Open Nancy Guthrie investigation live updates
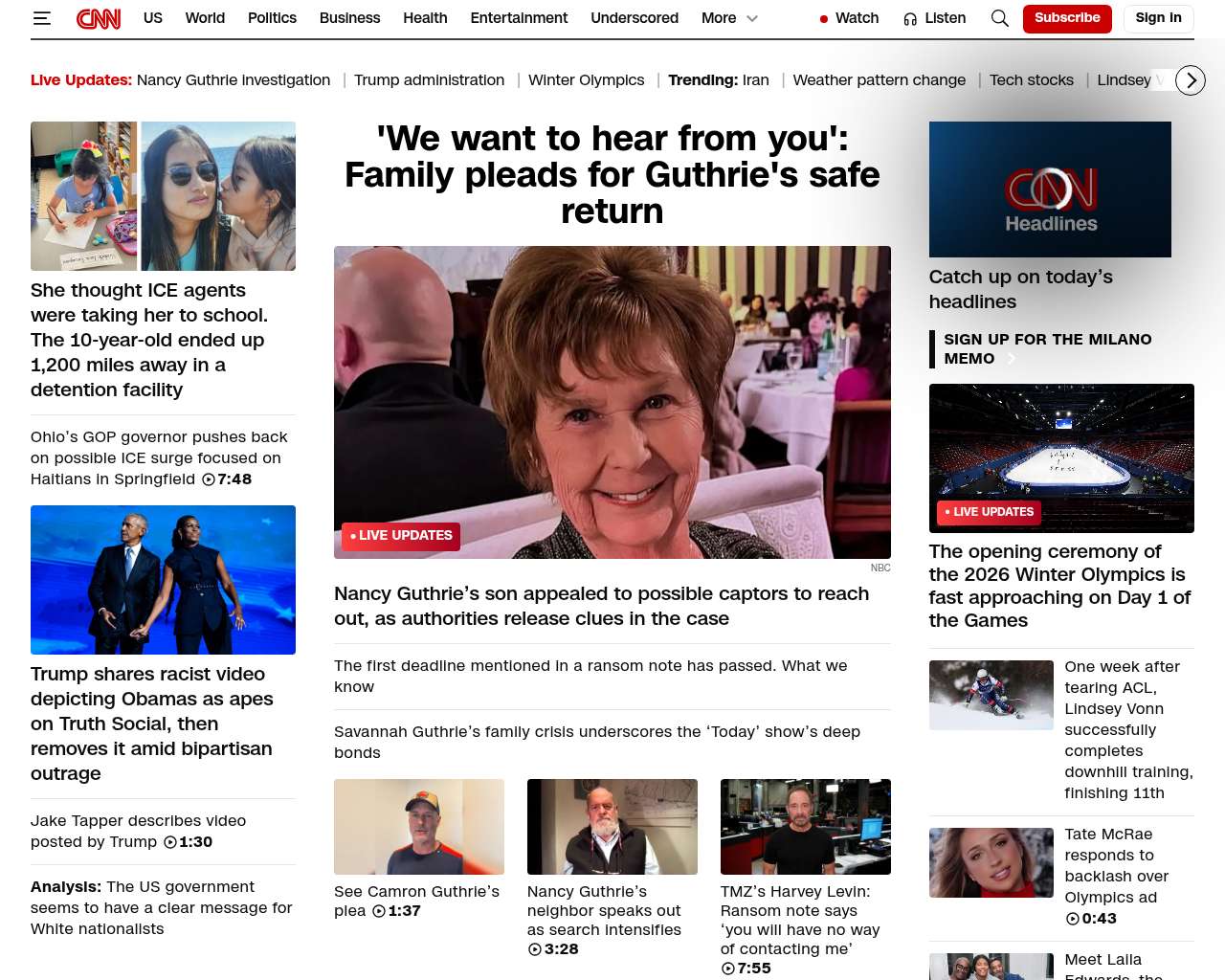Screen dimensions: 1225x980 coord(233,80)
